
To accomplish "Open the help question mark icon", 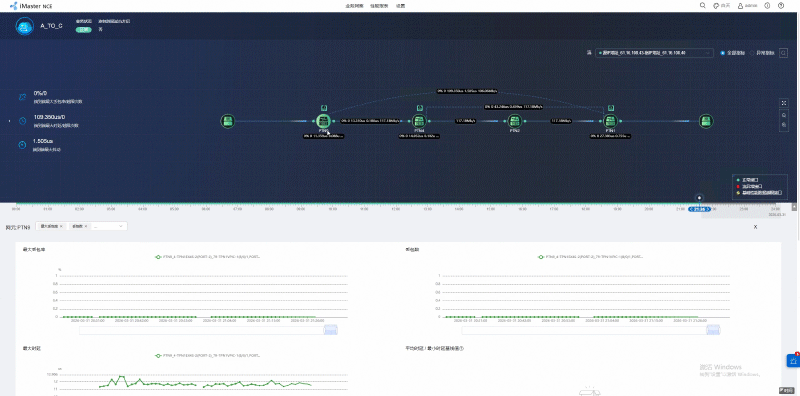I will pyautogui.click(x=781, y=6).
